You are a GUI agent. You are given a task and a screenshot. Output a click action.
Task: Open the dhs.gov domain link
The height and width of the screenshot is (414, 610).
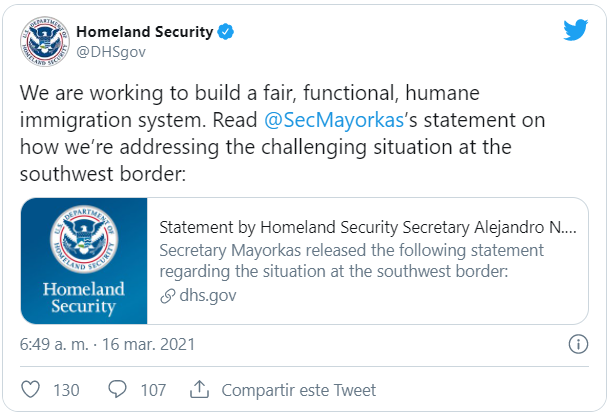pos(208,296)
